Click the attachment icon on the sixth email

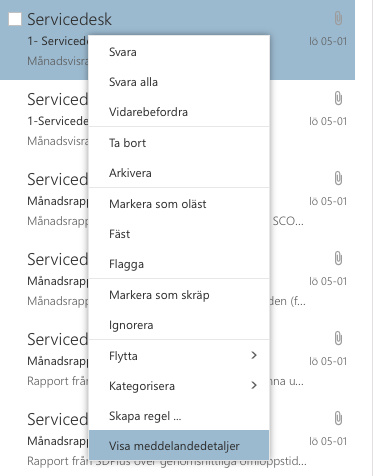click(338, 418)
